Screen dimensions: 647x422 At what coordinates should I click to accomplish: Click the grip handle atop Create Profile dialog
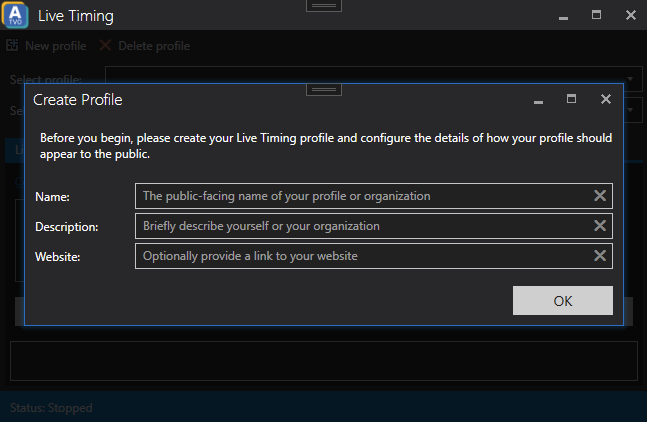click(324, 90)
